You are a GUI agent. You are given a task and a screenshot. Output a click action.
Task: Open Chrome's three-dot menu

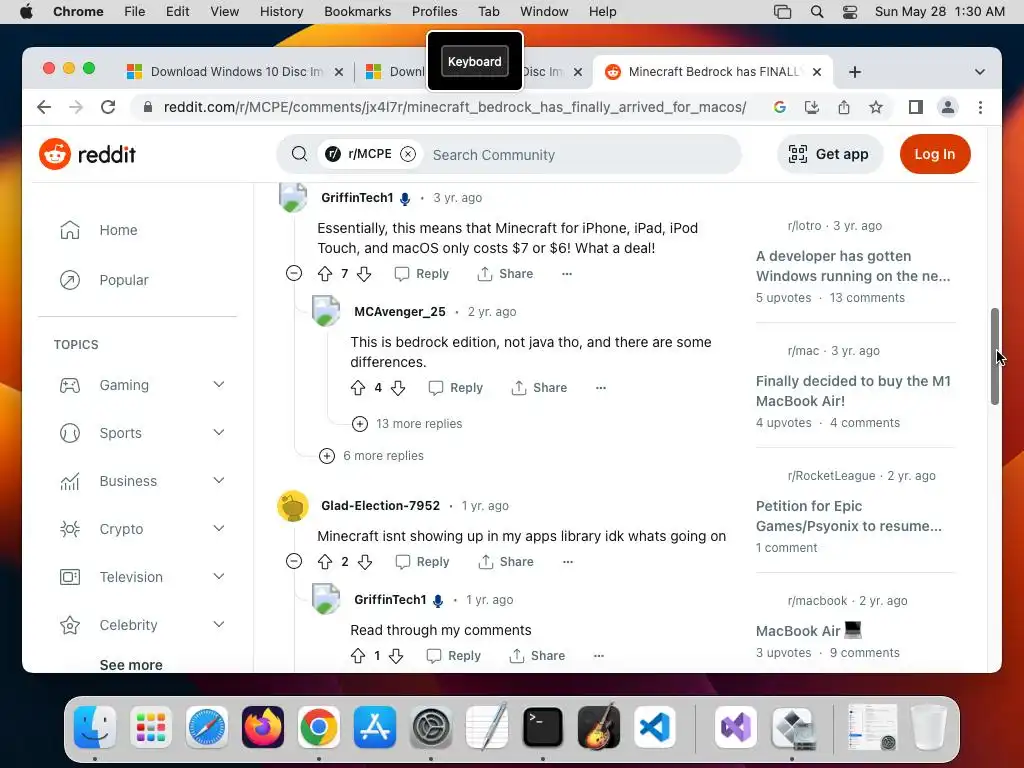980,107
